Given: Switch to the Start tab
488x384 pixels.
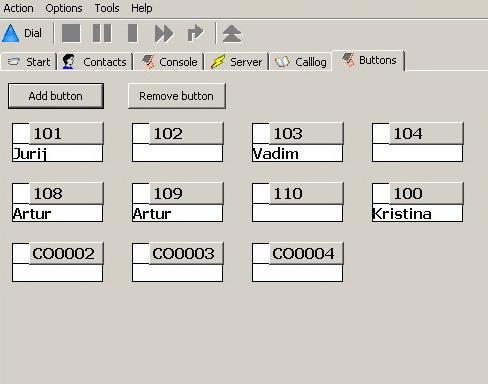Looking at the screenshot, I should 29,62.
